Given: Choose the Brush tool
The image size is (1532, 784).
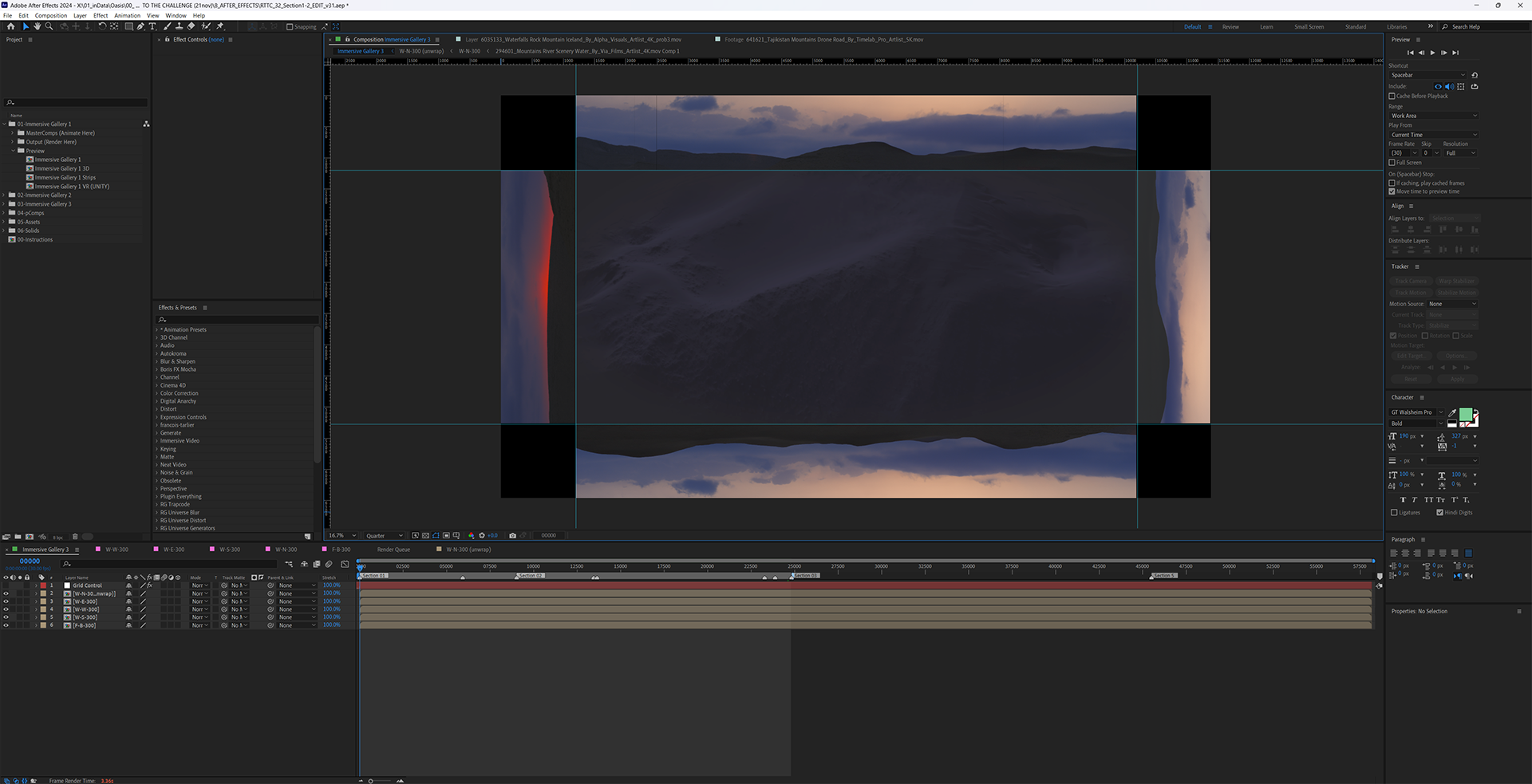Looking at the screenshot, I should tap(168, 26).
